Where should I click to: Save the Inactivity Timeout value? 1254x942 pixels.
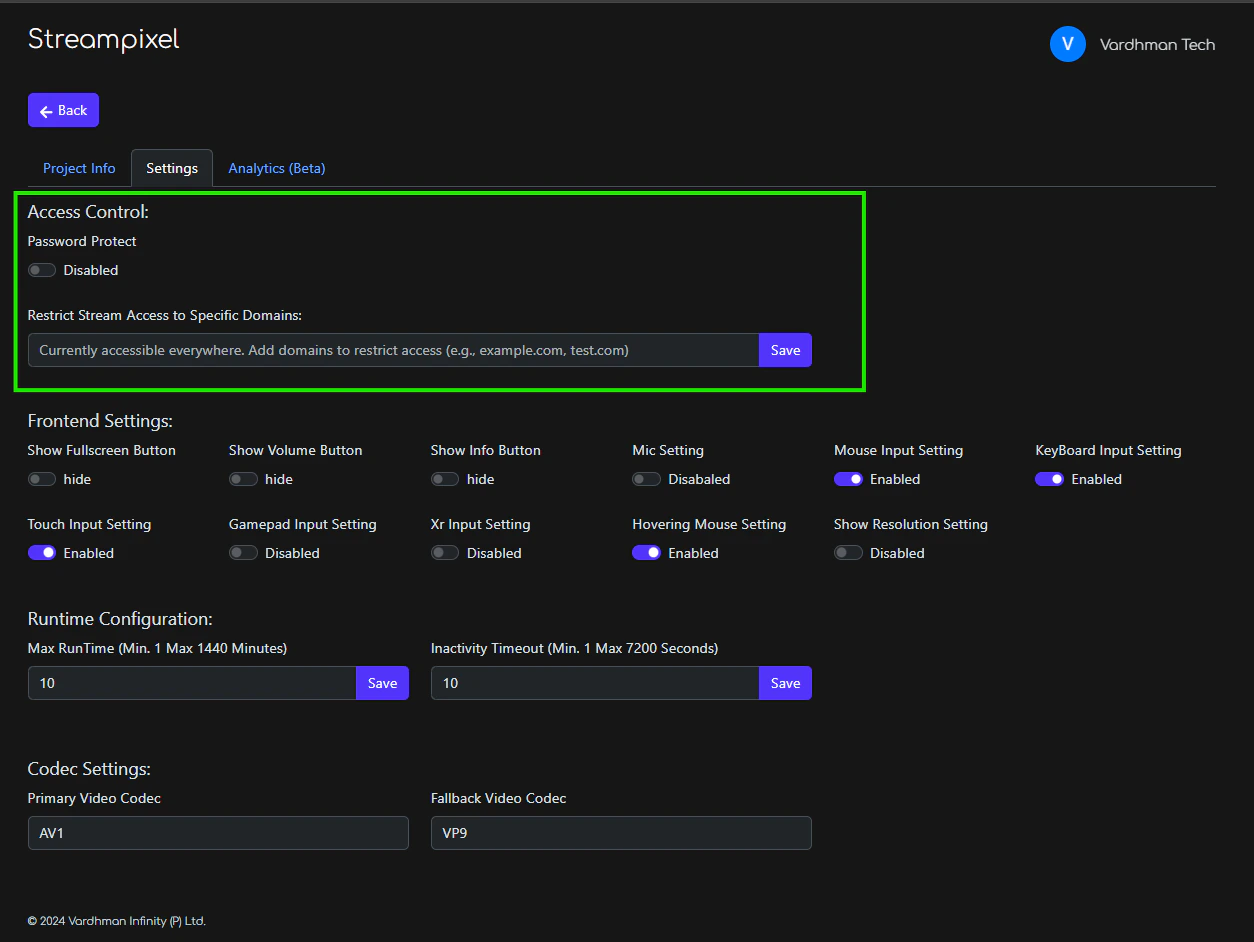pos(785,683)
